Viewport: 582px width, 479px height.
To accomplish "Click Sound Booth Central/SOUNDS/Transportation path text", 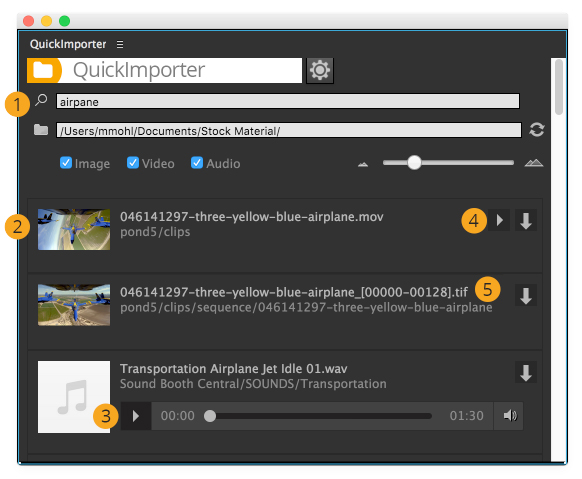I will (253, 384).
